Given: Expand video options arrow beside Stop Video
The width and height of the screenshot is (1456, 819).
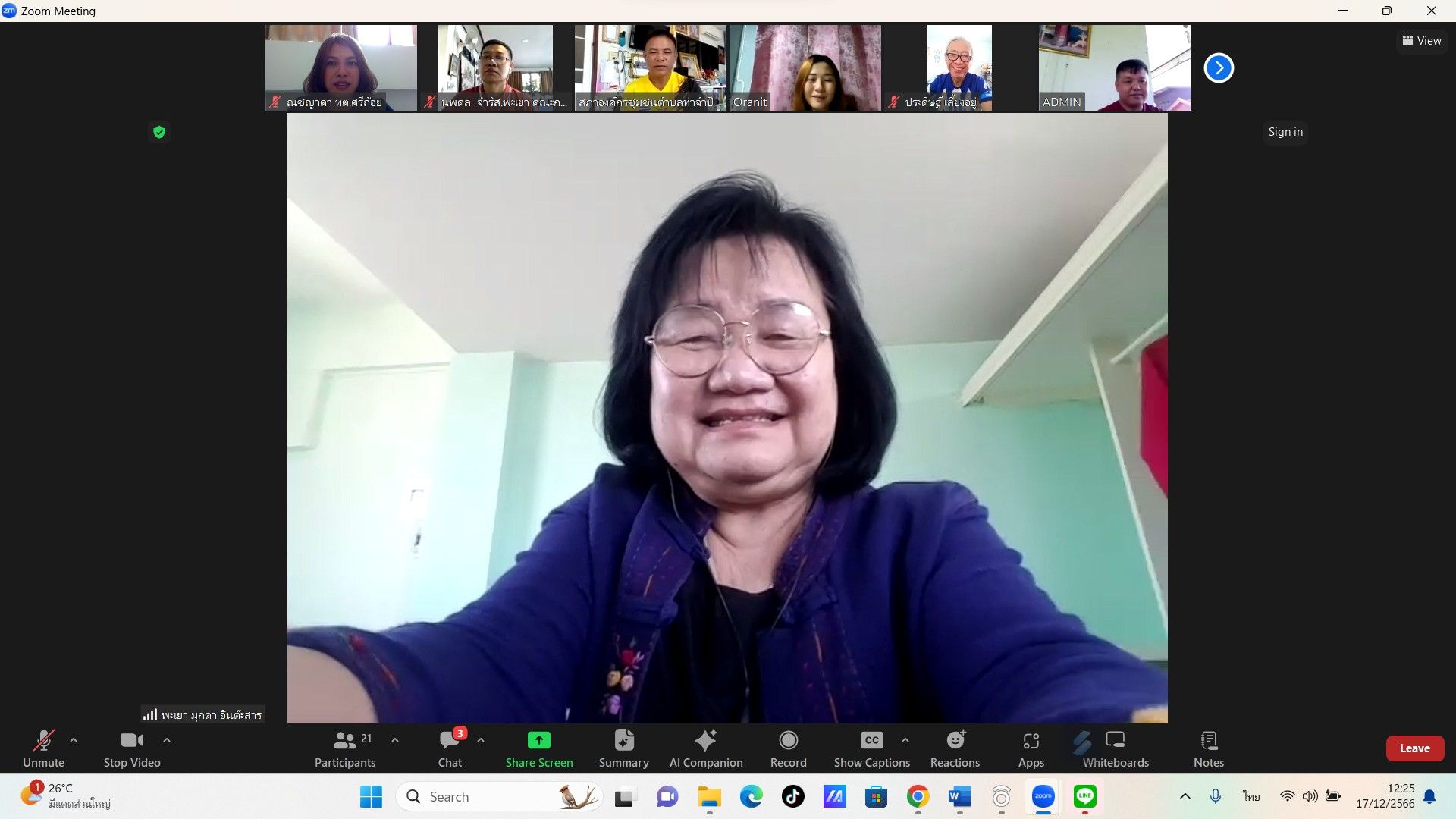Looking at the screenshot, I should point(167,740).
